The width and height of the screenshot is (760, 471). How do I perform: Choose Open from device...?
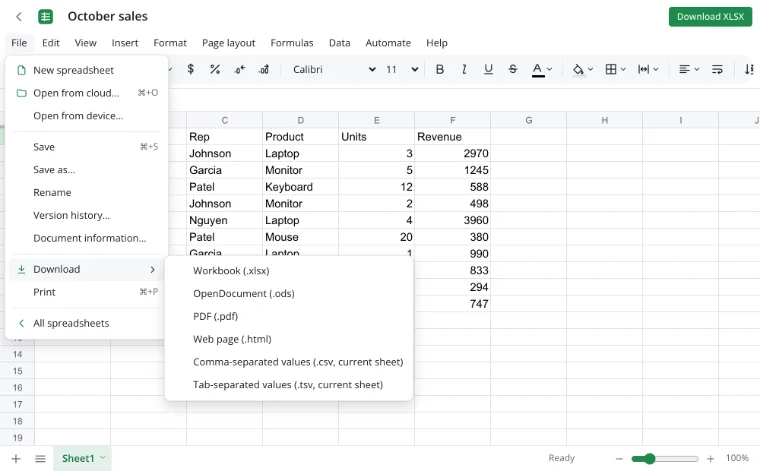tap(86, 116)
